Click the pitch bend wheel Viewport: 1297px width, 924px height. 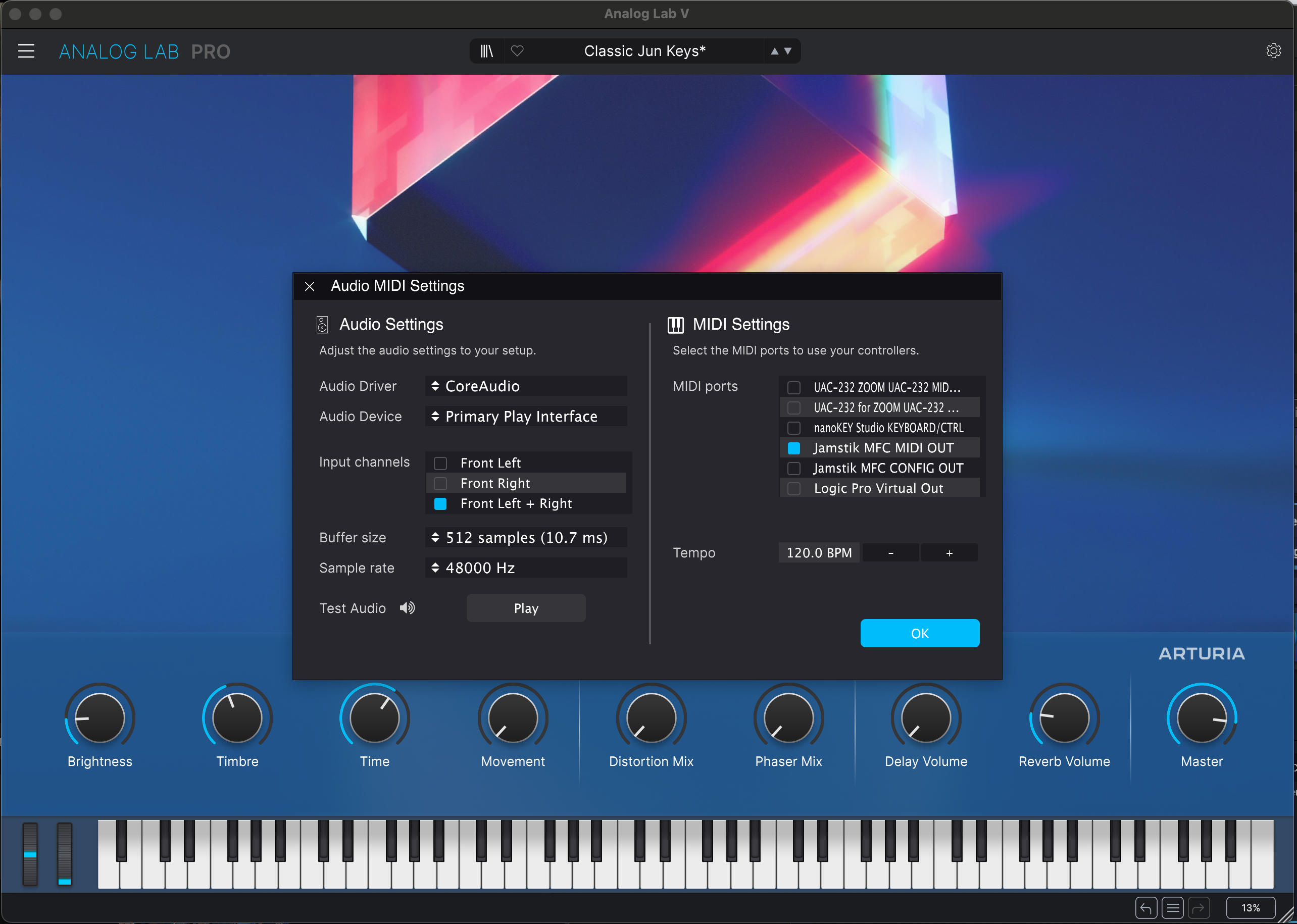tap(30, 853)
